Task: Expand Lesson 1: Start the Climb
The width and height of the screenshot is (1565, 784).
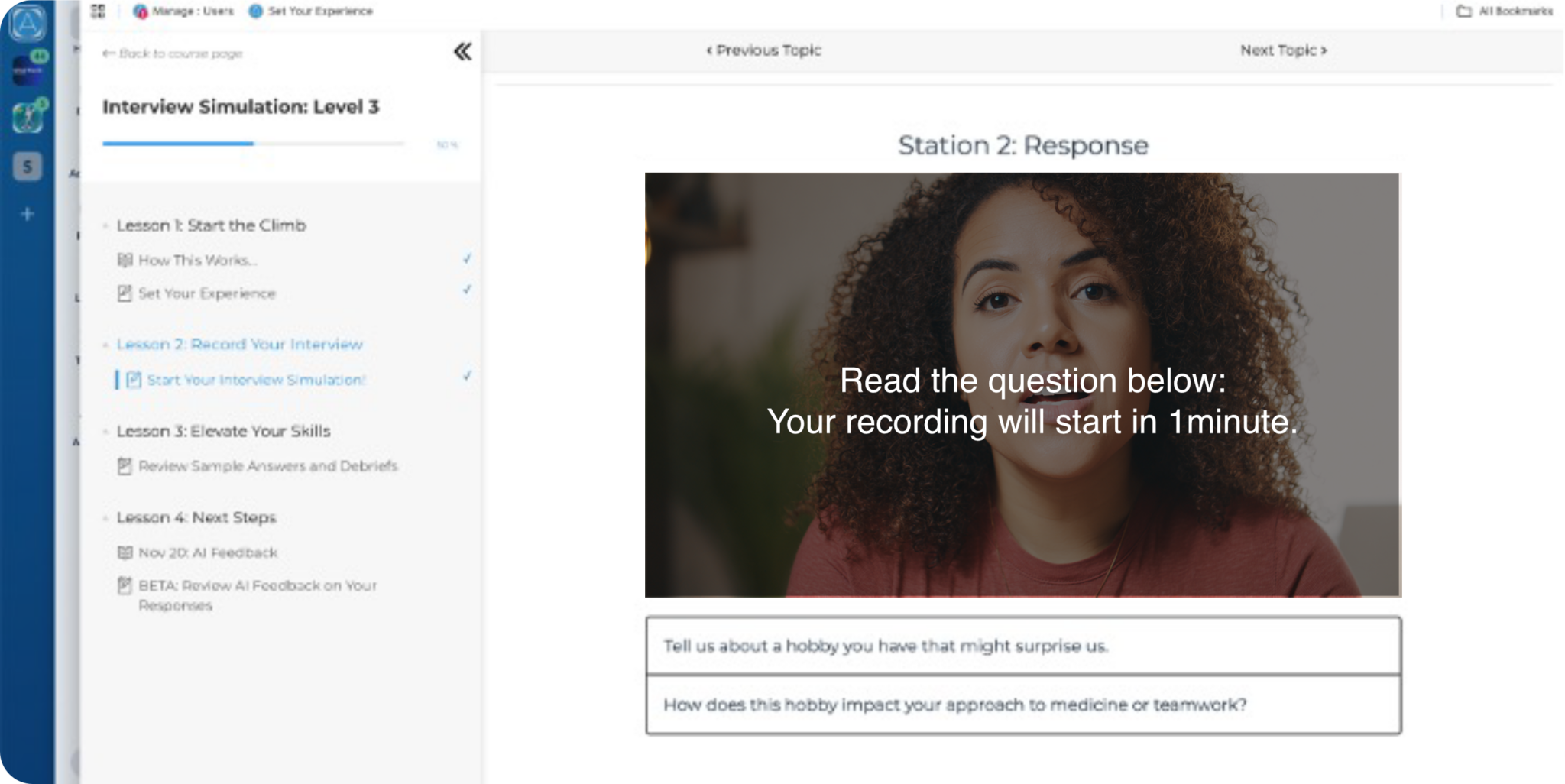Action: click(x=211, y=225)
